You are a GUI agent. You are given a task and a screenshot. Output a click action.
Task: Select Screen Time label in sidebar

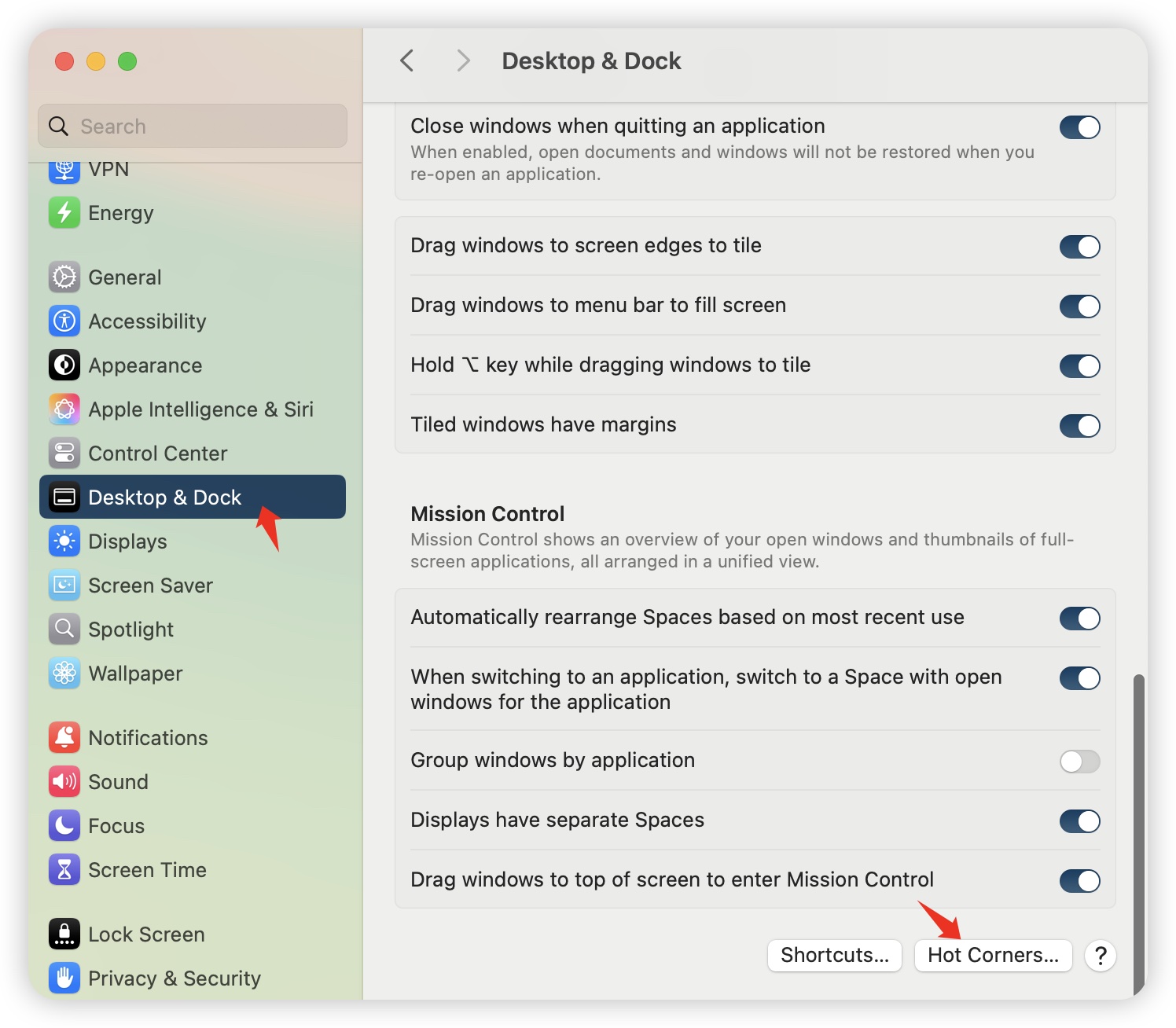coord(147,870)
